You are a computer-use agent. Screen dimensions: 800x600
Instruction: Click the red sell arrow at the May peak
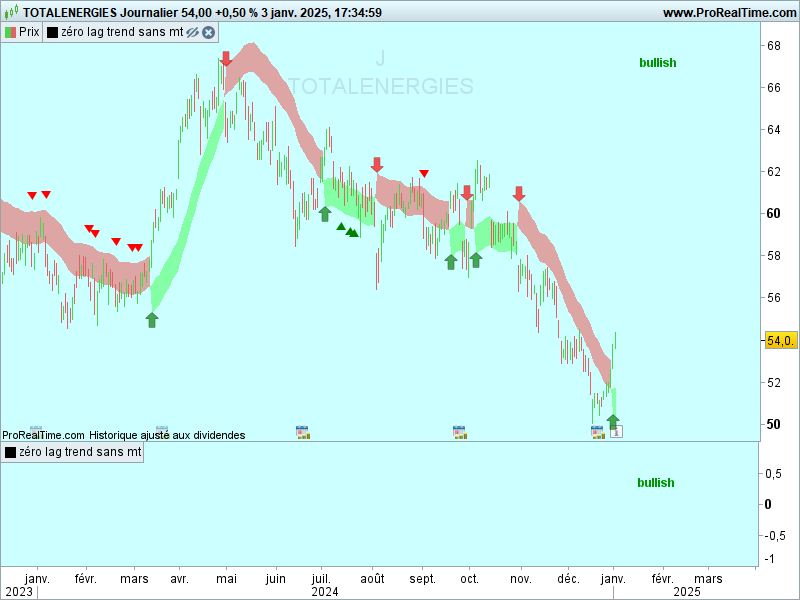point(226,58)
